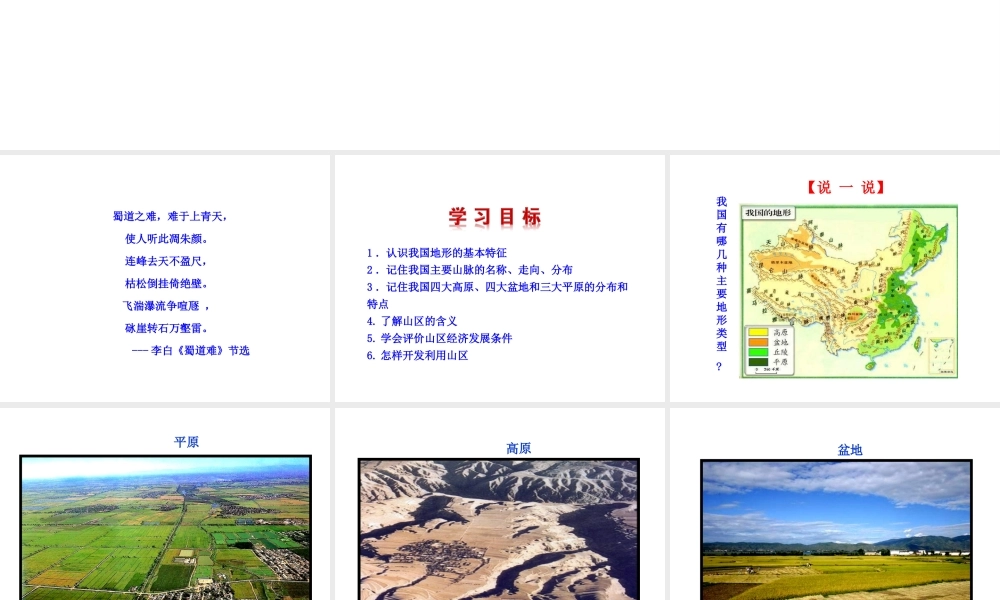Click the 高原 slide title above photo
The width and height of the screenshot is (1000, 600).
pos(518,449)
